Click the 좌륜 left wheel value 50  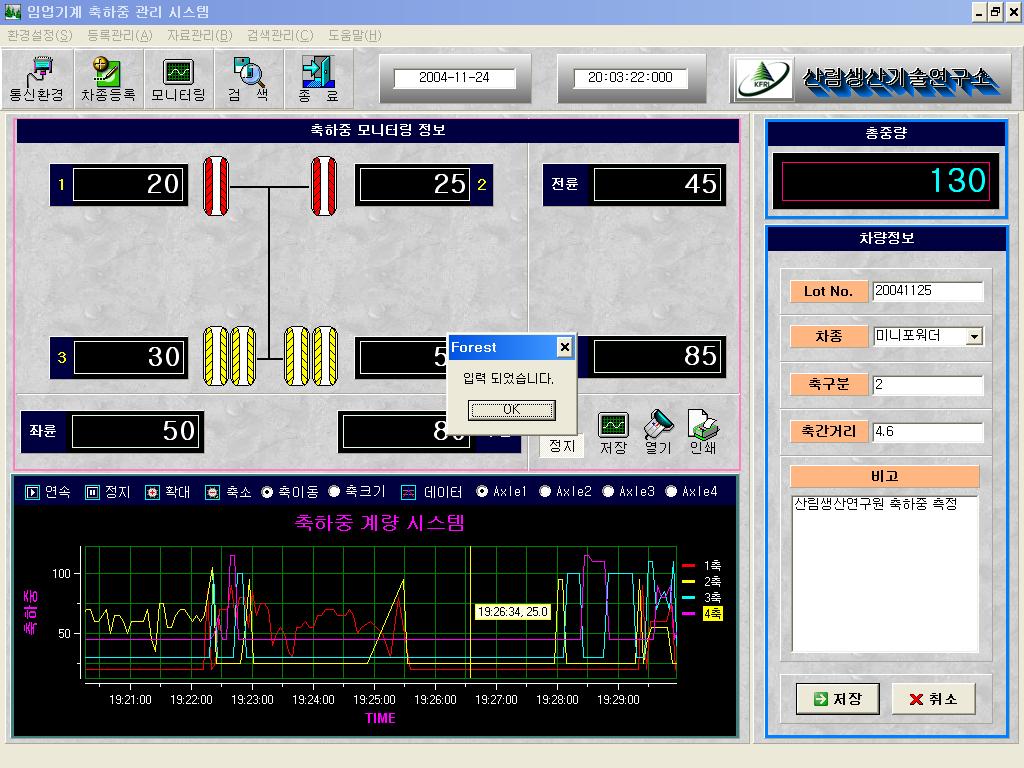[x=135, y=431]
